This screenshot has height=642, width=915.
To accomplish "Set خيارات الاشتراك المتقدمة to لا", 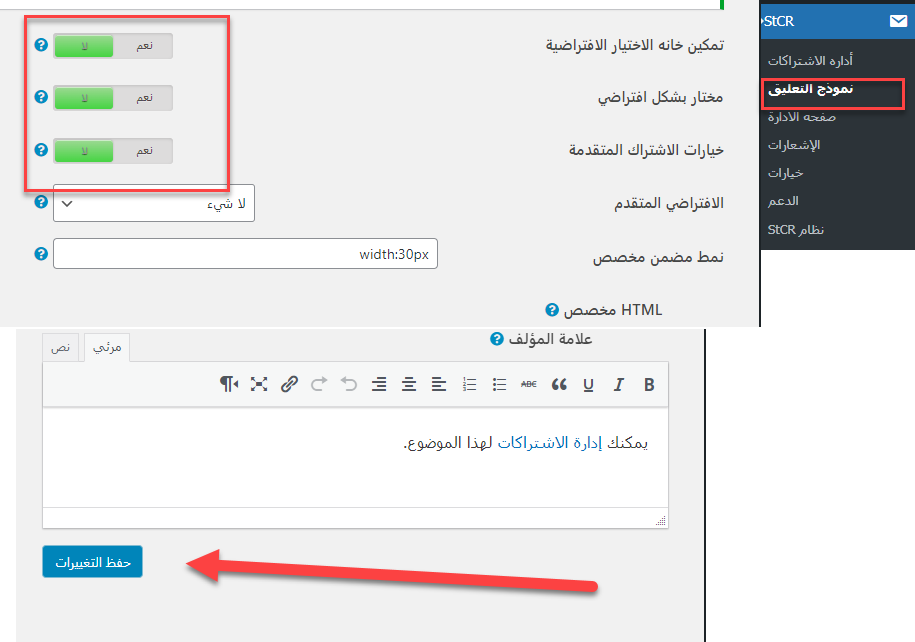I will click(x=84, y=151).
